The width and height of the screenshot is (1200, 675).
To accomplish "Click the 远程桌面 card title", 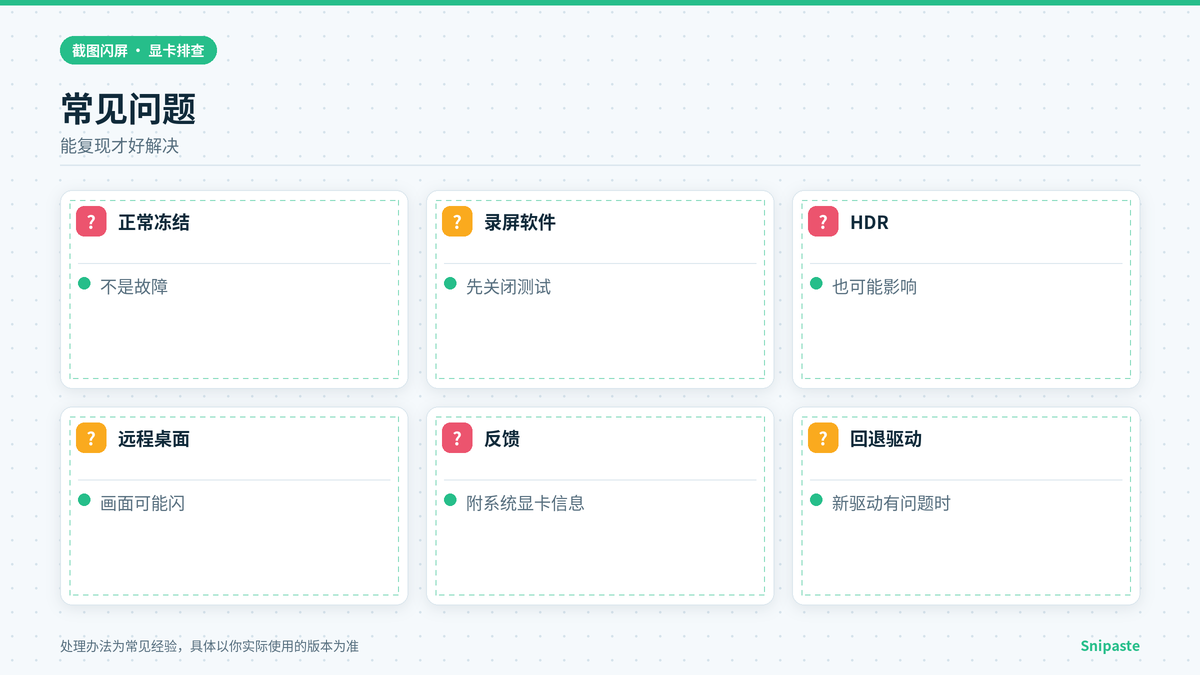I will (x=154, y=438).
